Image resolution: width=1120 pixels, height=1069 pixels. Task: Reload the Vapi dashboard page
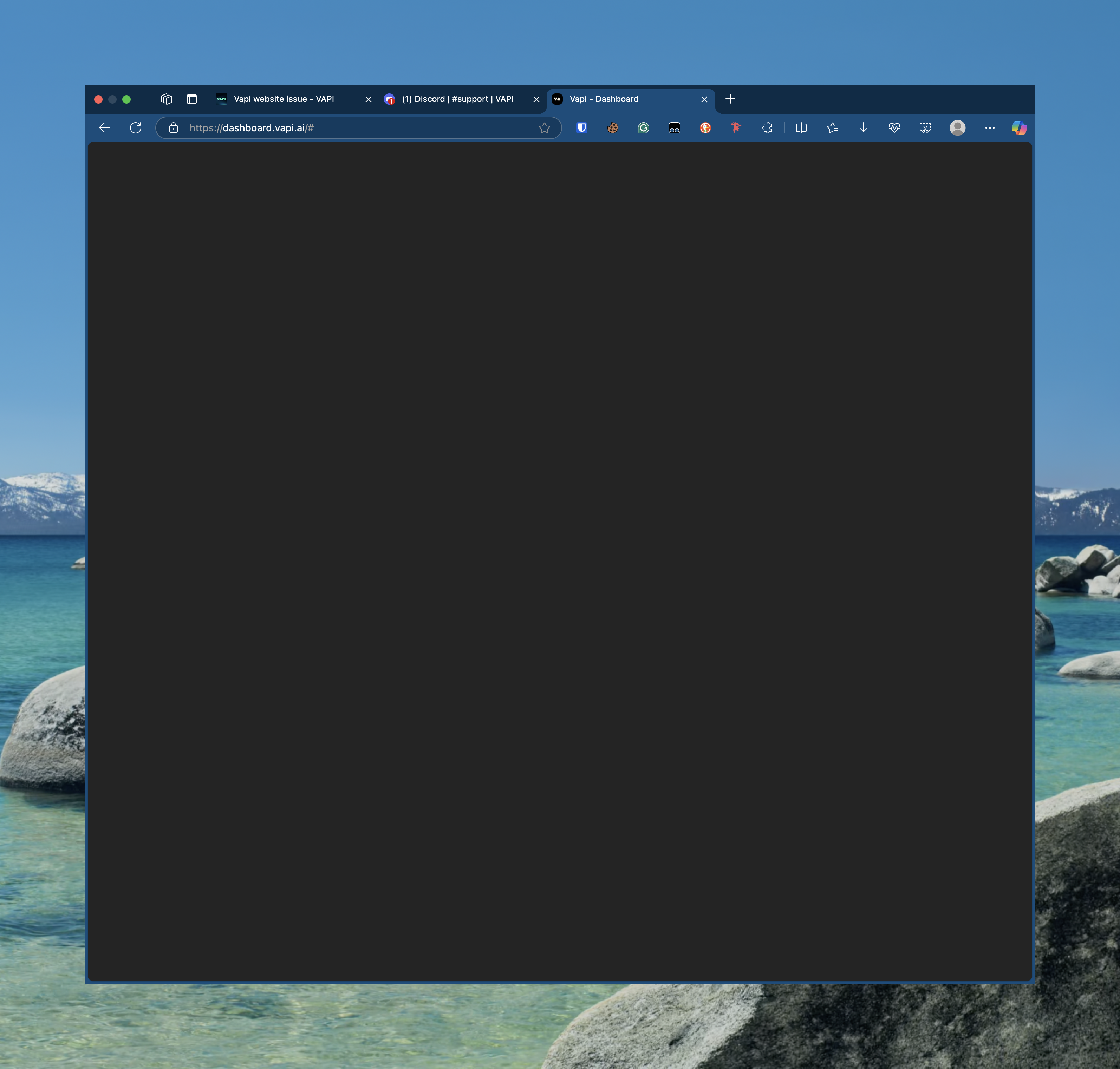136,127
